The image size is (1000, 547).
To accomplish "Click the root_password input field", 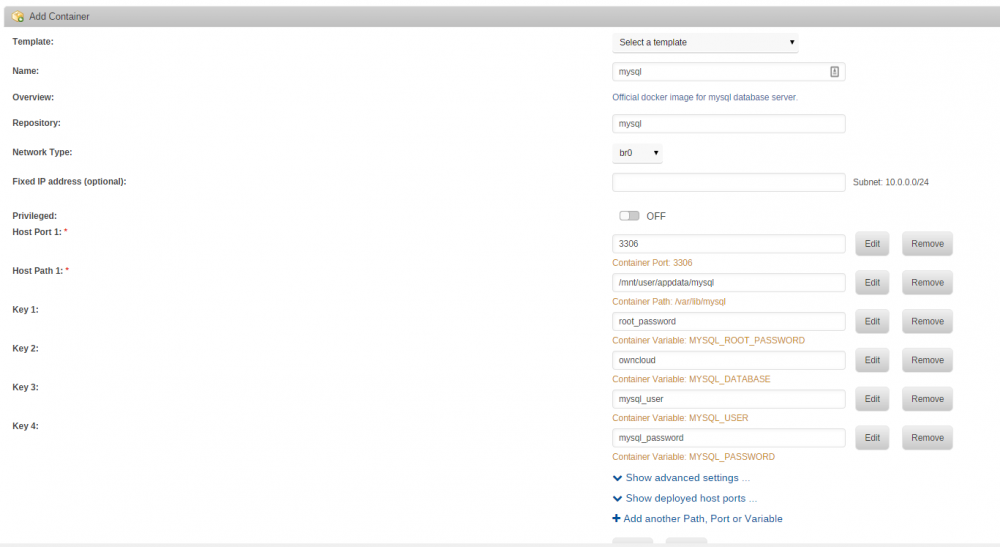I will [728, 321].
